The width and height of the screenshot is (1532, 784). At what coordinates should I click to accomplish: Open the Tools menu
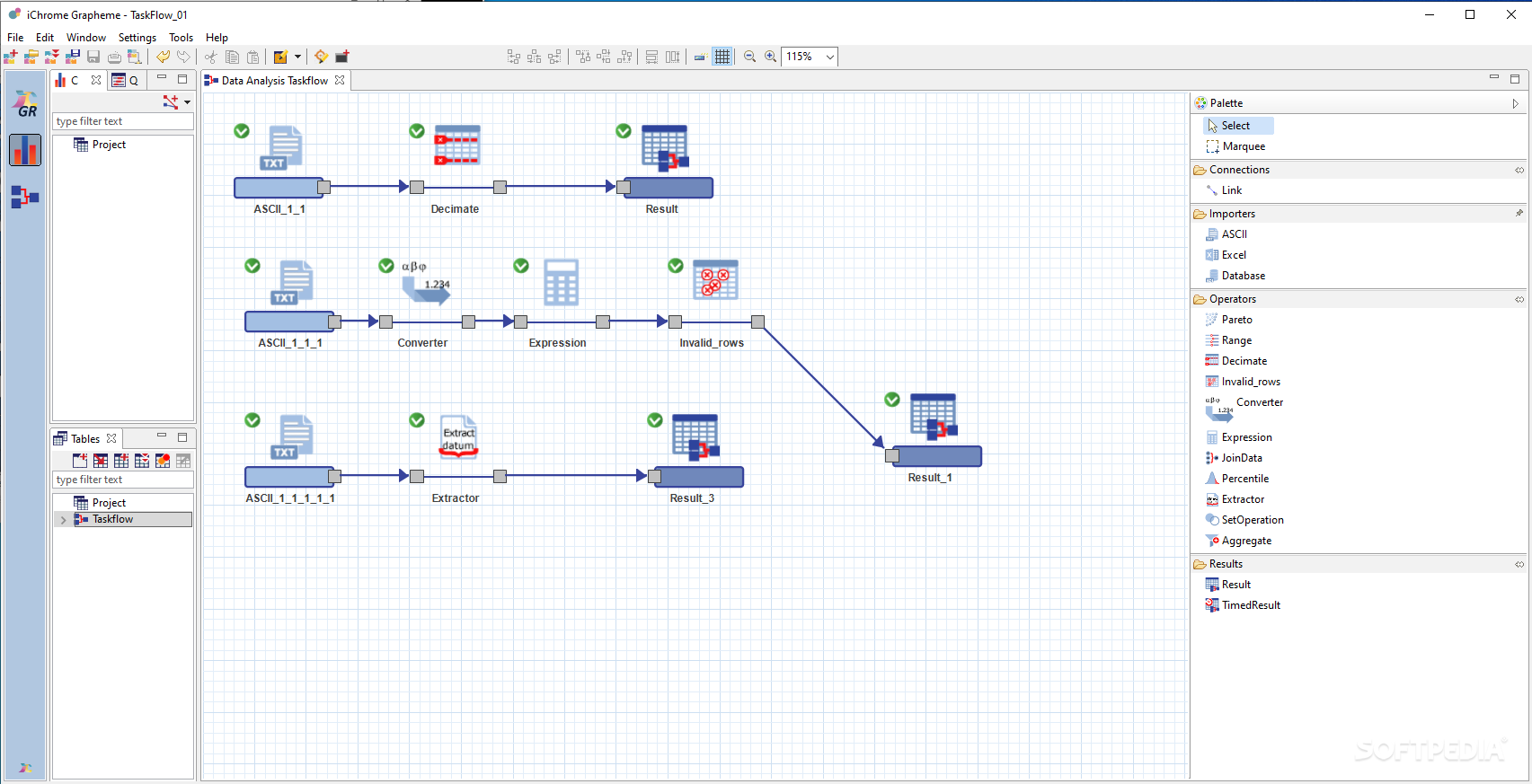(x=181, y=38)
